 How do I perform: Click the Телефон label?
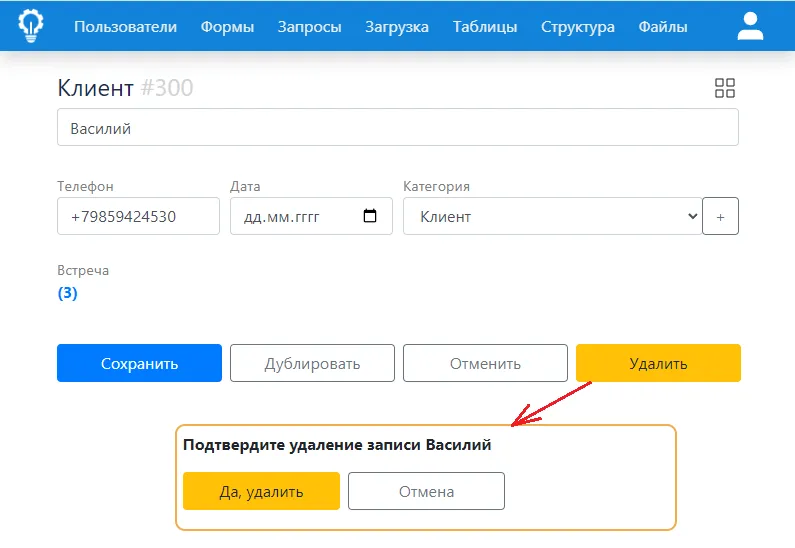(85, 186)
